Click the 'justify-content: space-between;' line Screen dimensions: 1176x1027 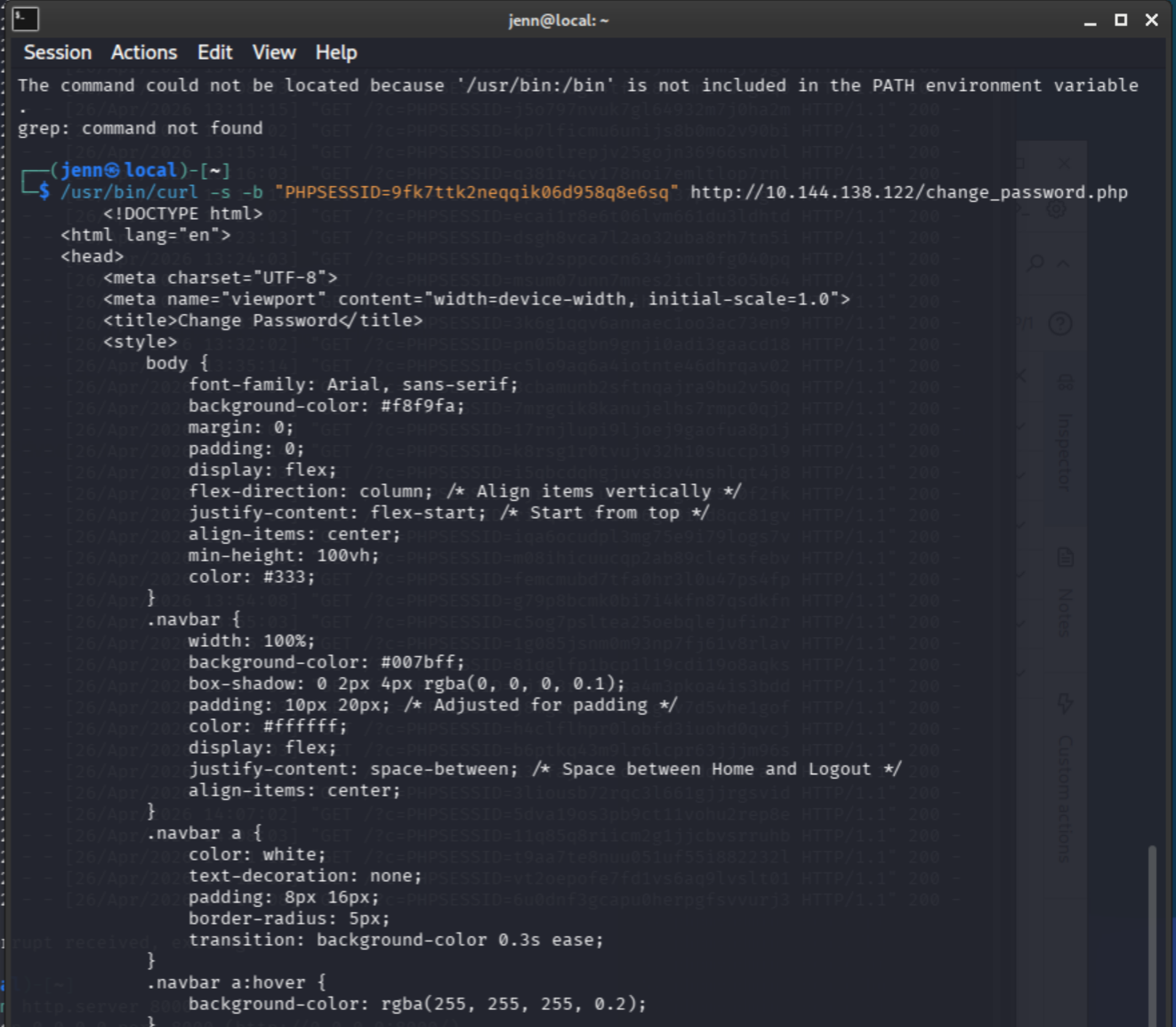coord(353,769)
